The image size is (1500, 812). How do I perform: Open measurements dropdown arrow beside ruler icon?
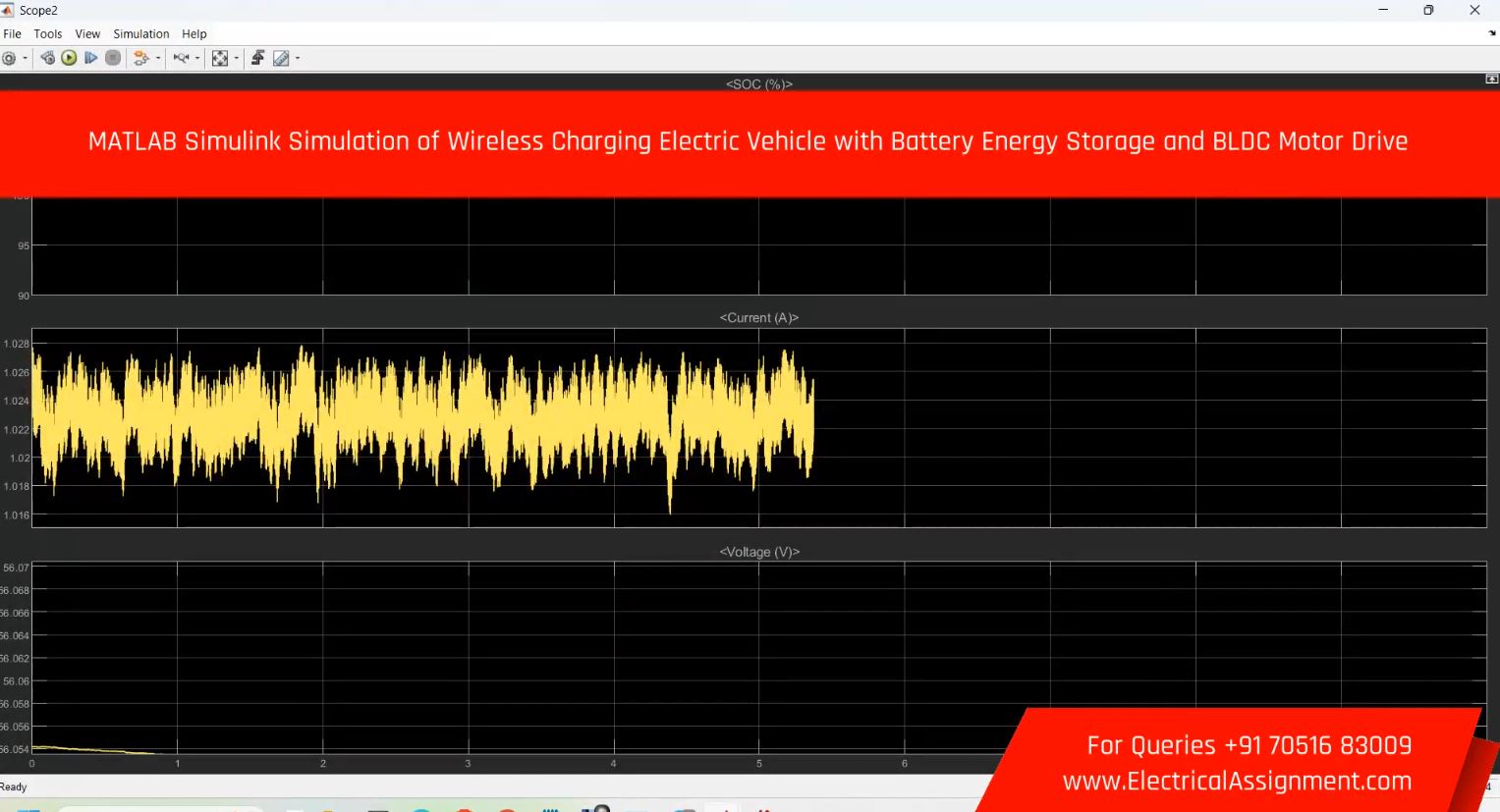298,58
